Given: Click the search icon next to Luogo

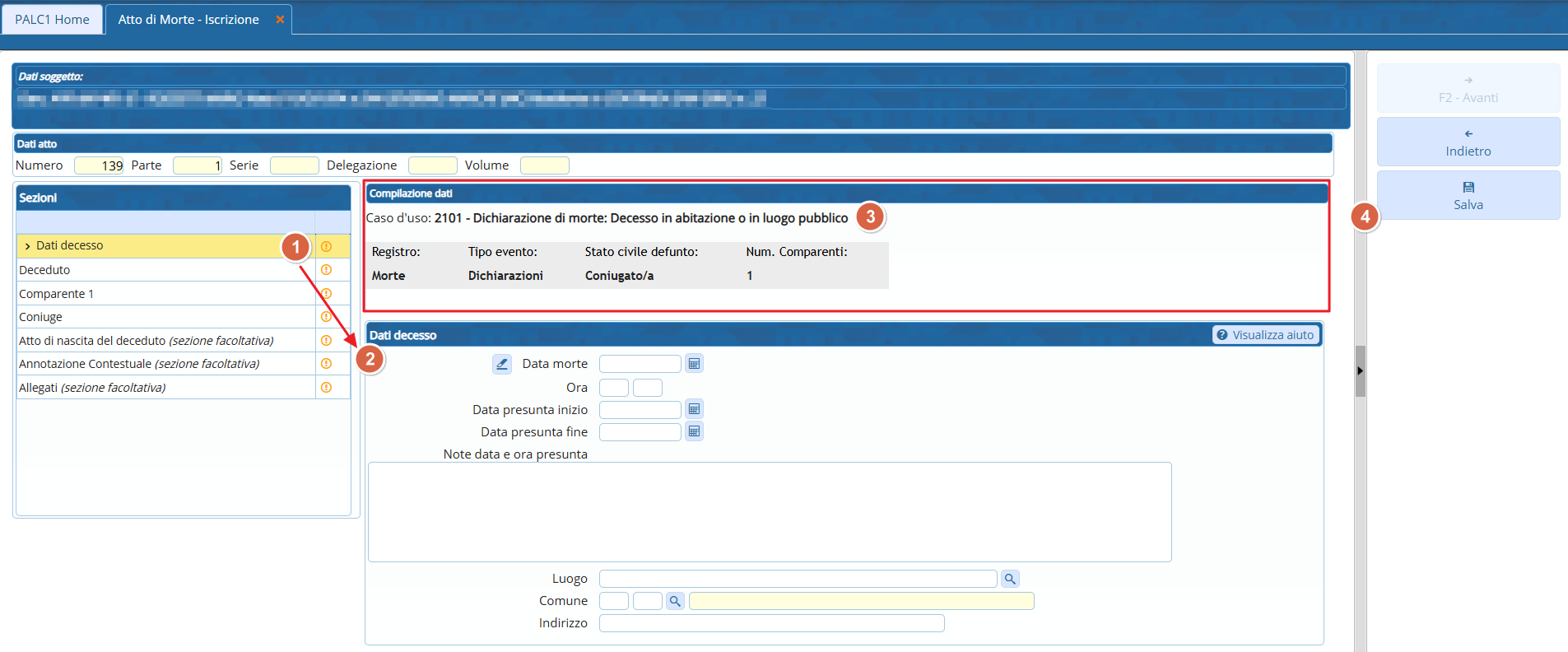Looking at the screenshot, I should [x=1010, y=579].
